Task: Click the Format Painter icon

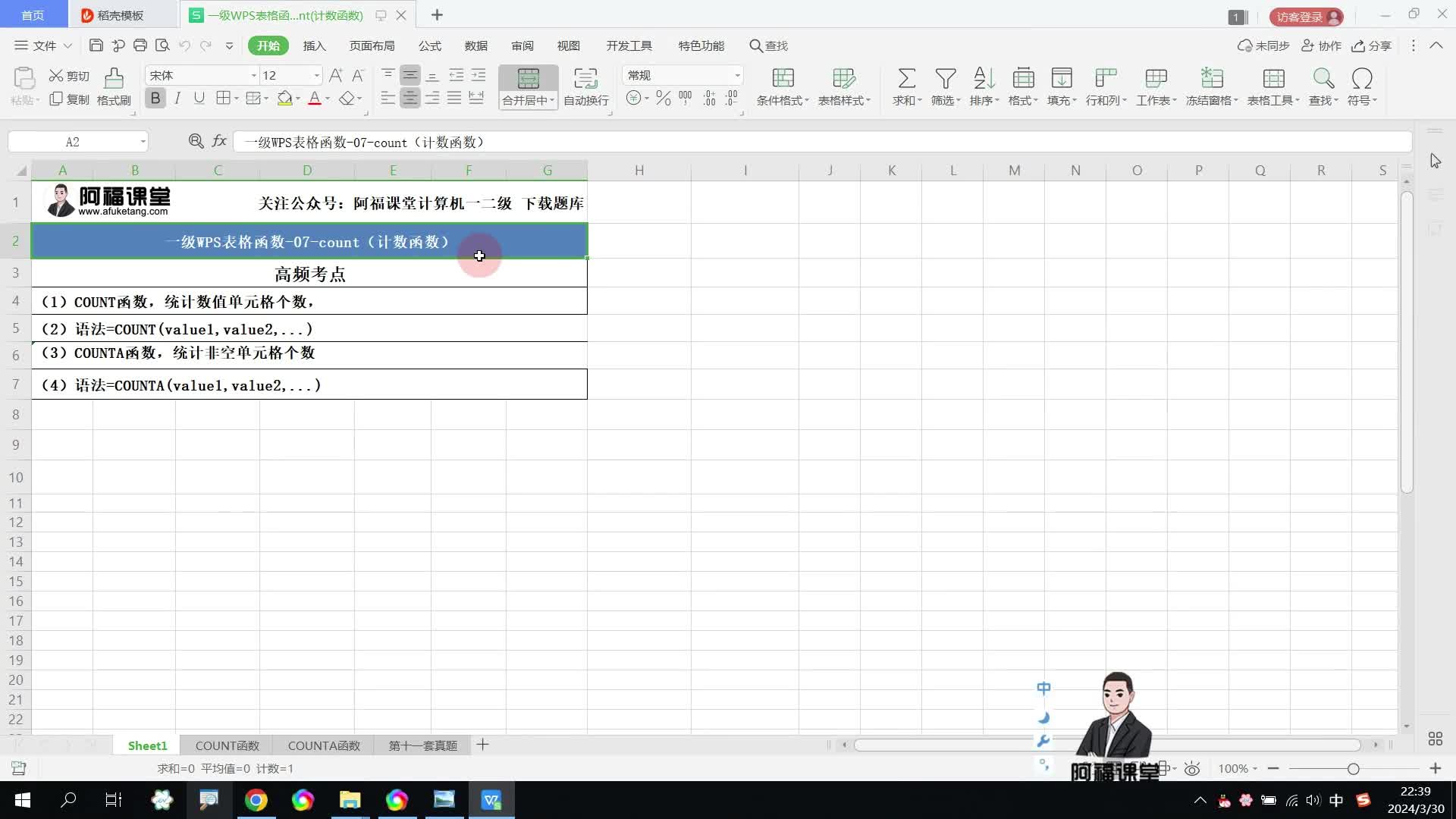Action: [114, 79]
